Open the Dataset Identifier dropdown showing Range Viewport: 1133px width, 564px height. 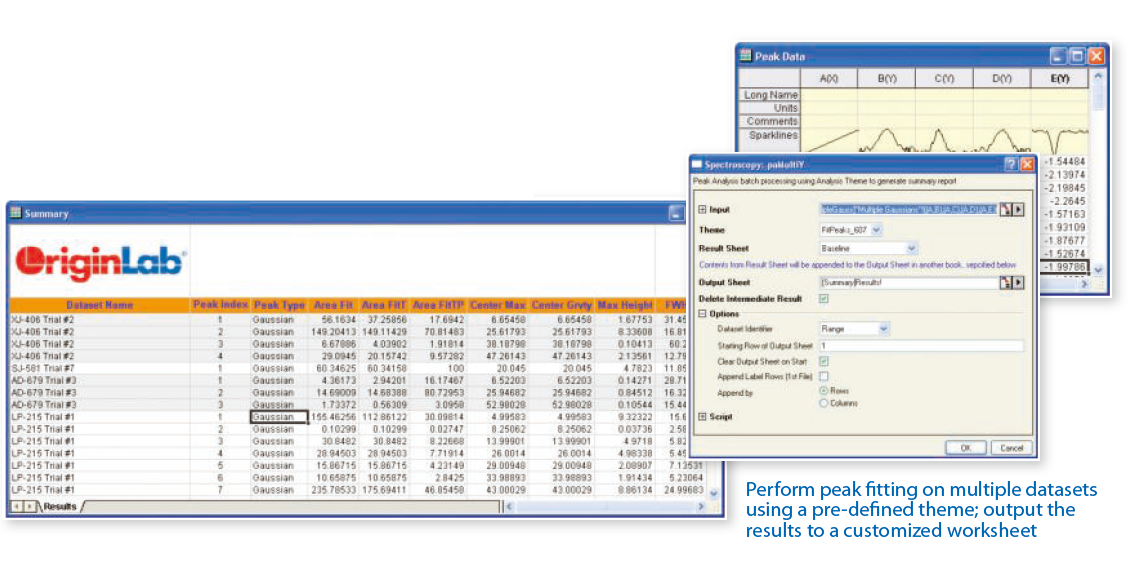[x=883, y=329]
